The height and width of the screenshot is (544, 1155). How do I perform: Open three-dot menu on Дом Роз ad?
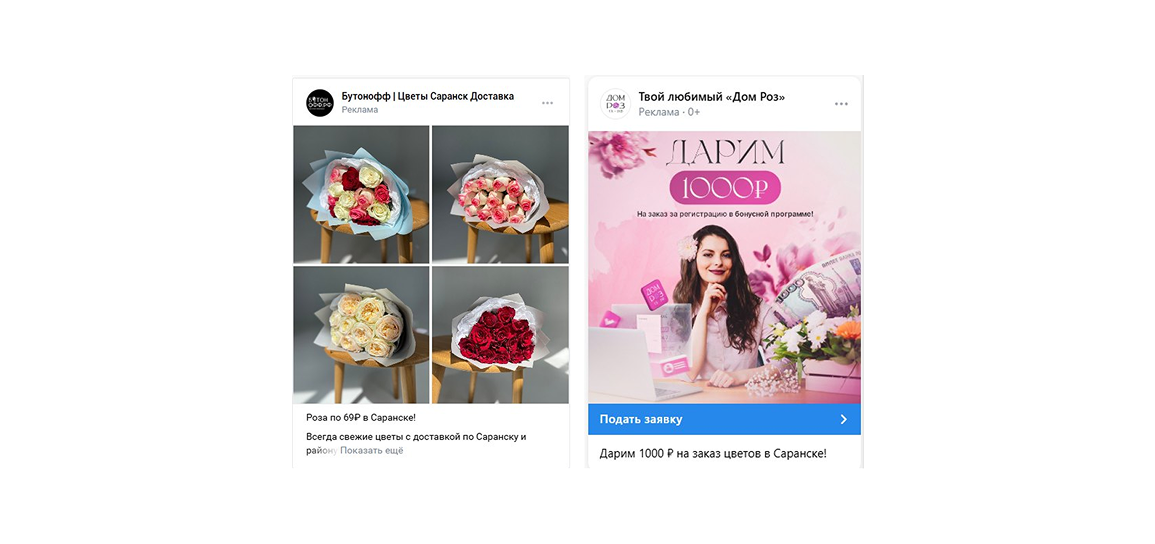(x=841, y=104)
